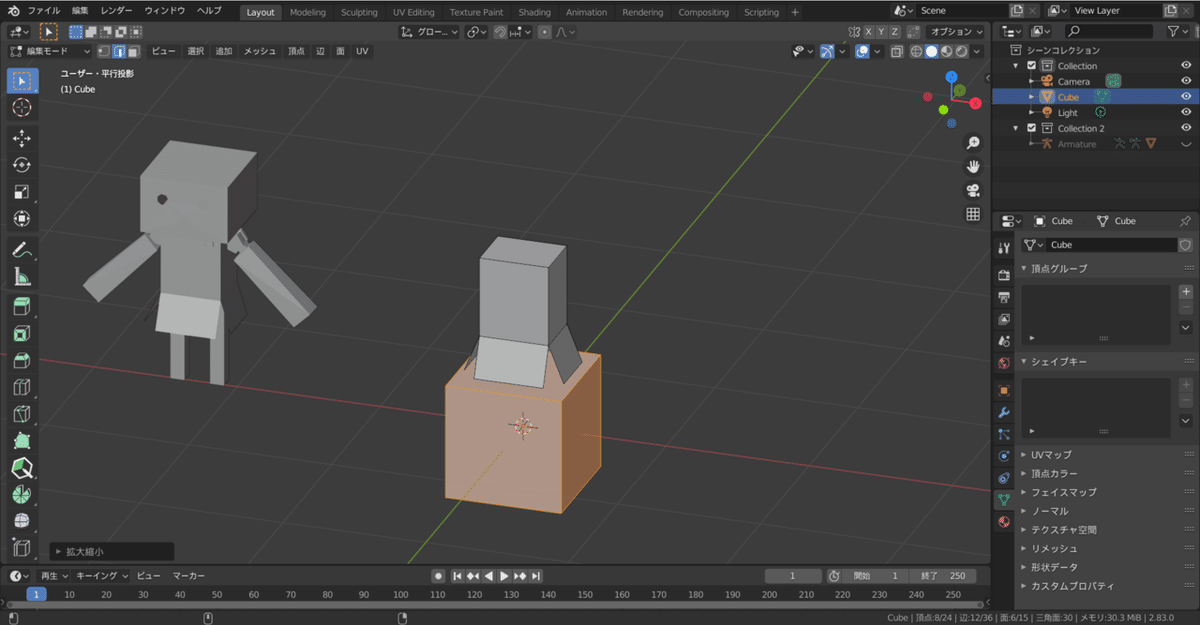Open transform orientation グロー dropdown
1200x625 pixels.
(x=430, y=32)
